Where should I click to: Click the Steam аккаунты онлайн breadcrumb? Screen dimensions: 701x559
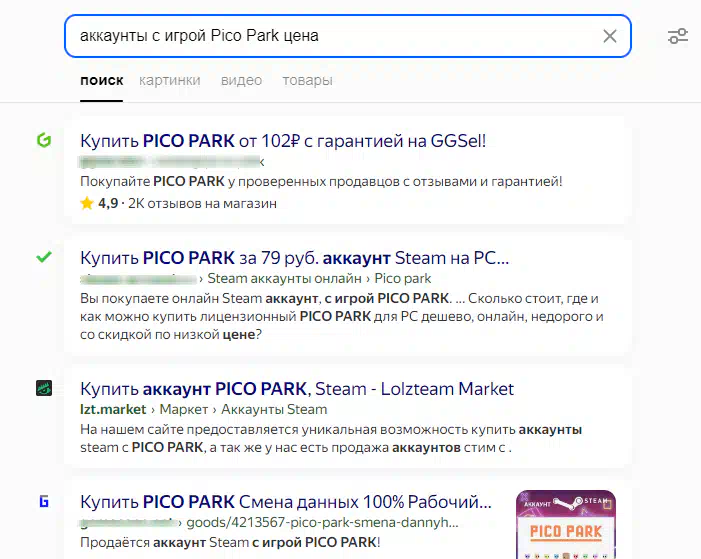(x=284, y=279)
